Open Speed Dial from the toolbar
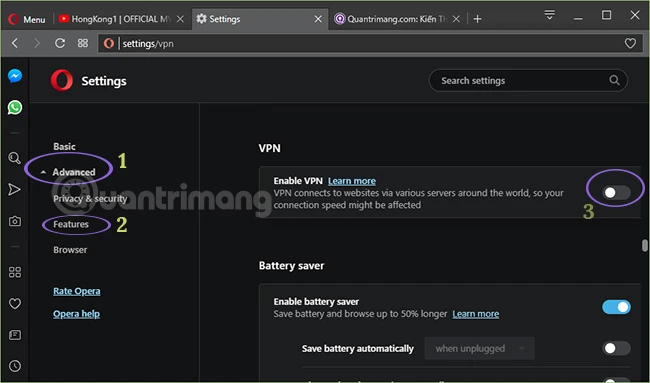The width and height of the screenshot is (650, 383). click(x=83, y=43)
